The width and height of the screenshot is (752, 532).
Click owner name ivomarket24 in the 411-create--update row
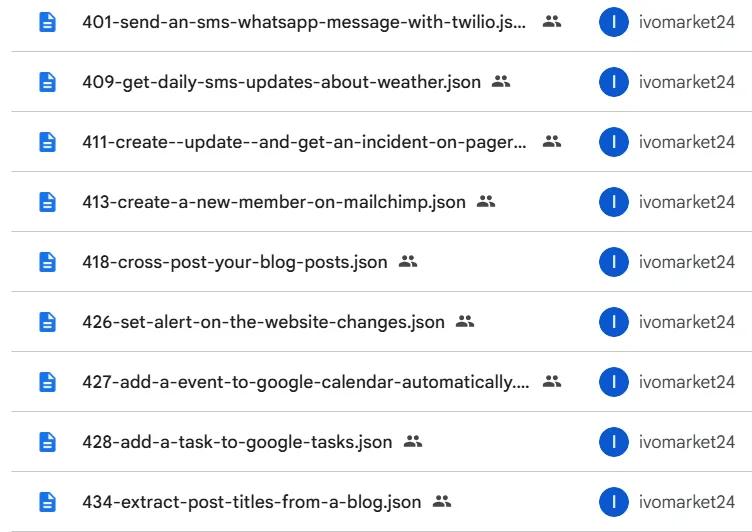coord(687,142)
